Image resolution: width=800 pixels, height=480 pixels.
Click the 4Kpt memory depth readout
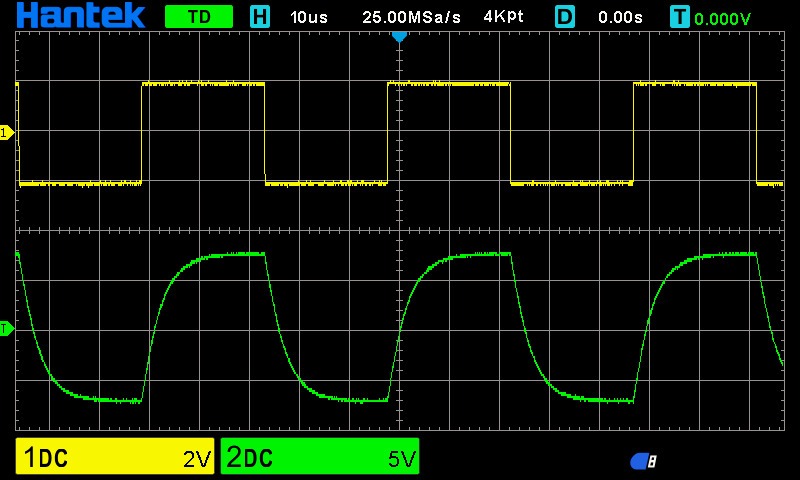click(x=504, y=17)
